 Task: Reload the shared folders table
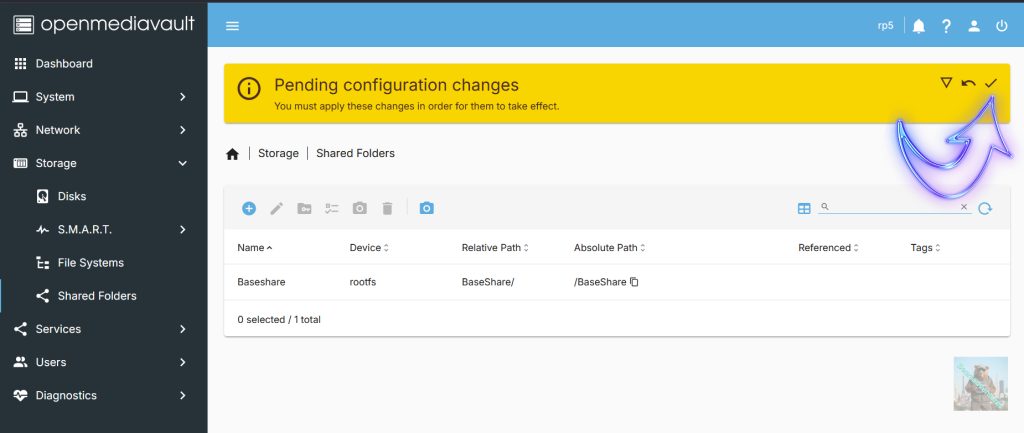[x=985, y=208]
